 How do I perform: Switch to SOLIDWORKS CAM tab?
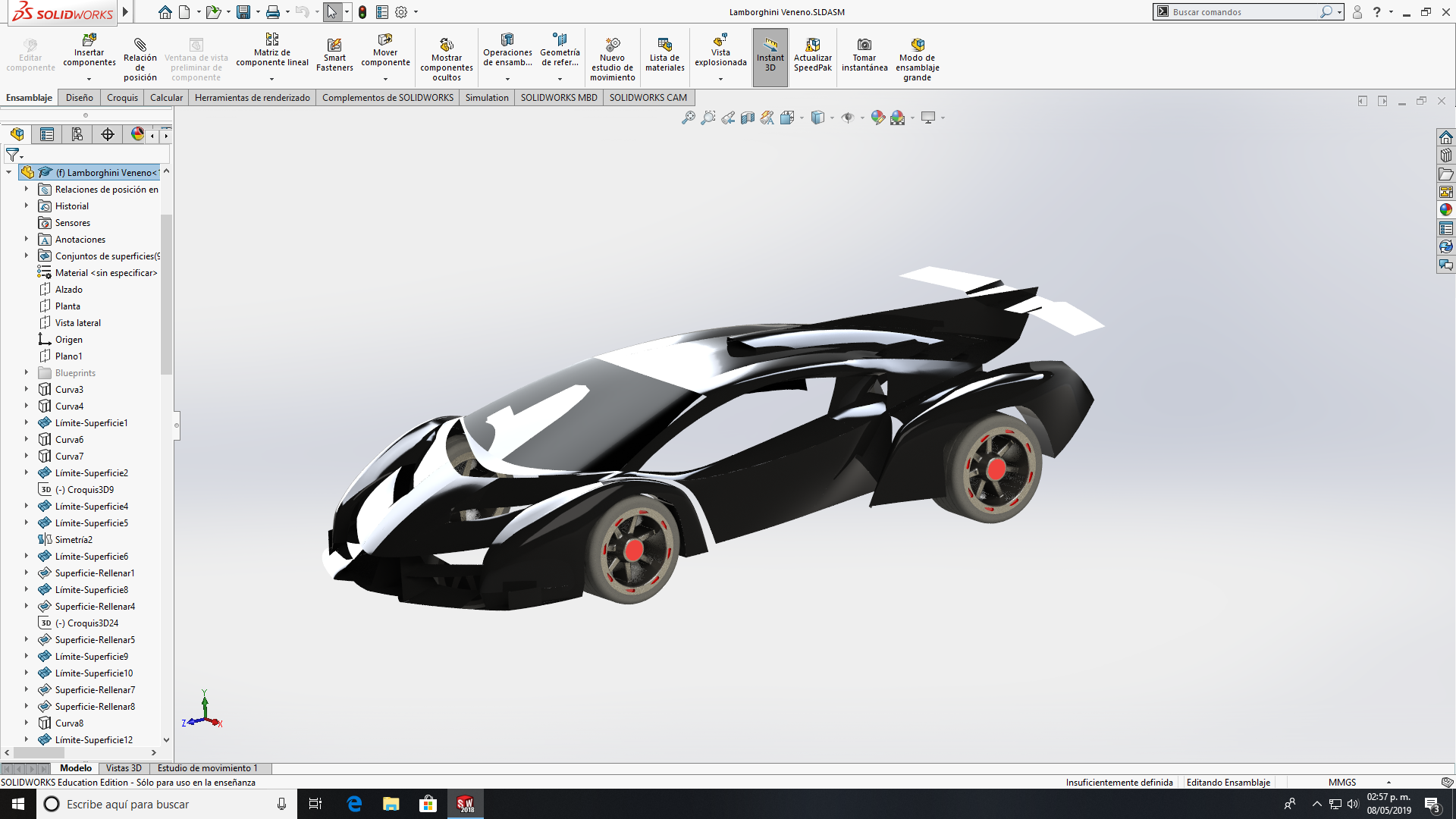click(x=648, y=98)
